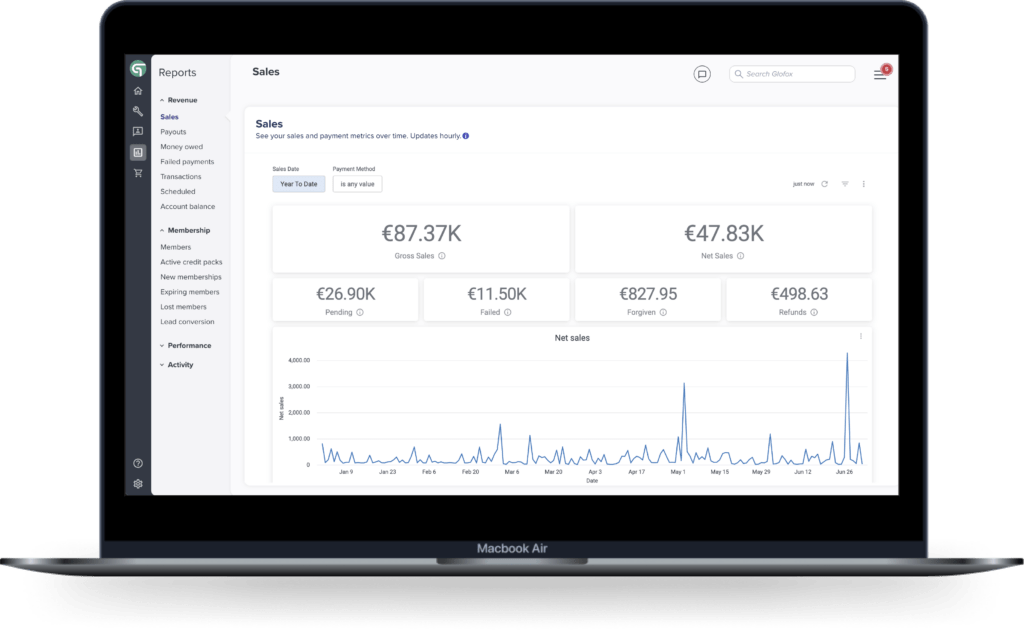The image size is (1024, 631).
Task: Click the €11.50K Failed value
Action: point(496,294)
